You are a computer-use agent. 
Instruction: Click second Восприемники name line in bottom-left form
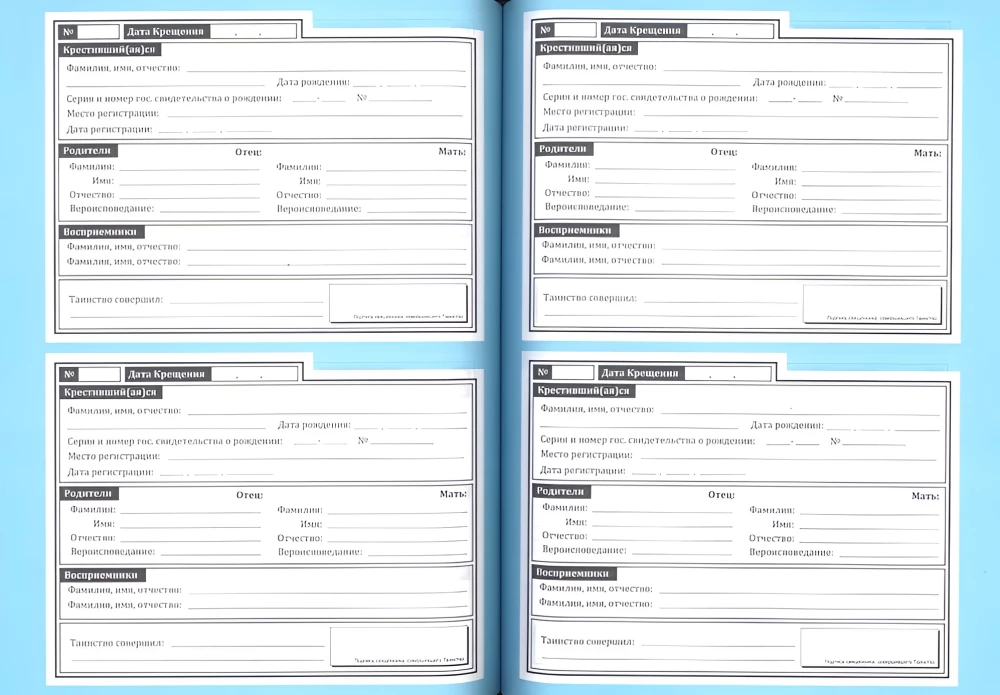[327, 605]
